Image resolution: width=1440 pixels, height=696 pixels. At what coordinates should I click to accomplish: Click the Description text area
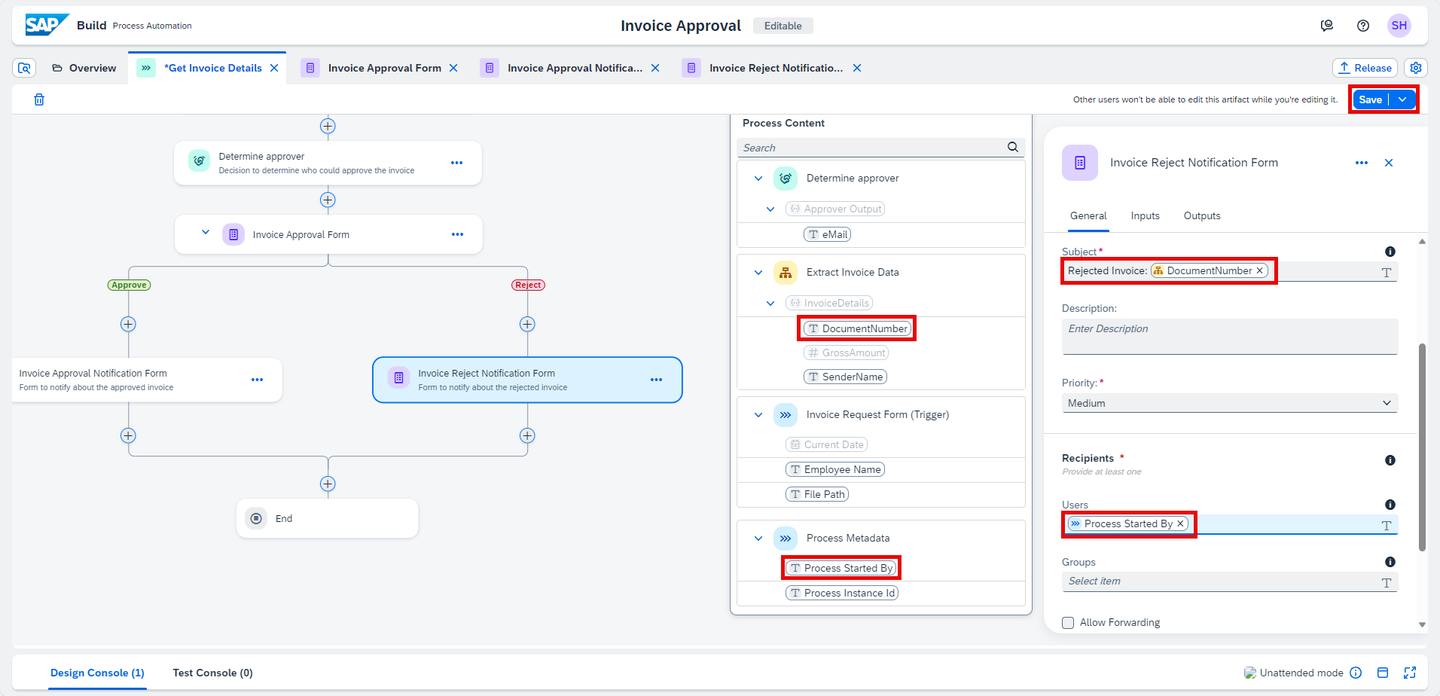1229,336
